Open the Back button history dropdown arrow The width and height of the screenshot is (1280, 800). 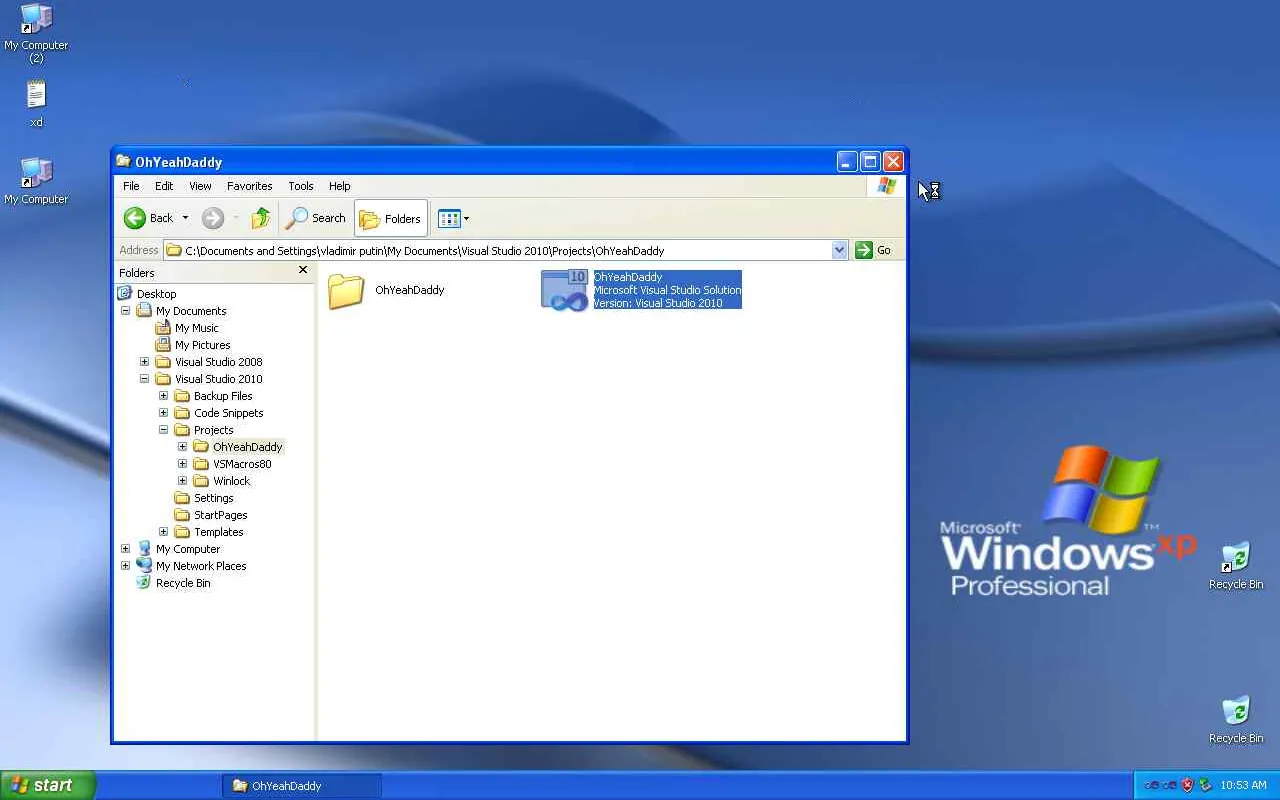[185, 218]
